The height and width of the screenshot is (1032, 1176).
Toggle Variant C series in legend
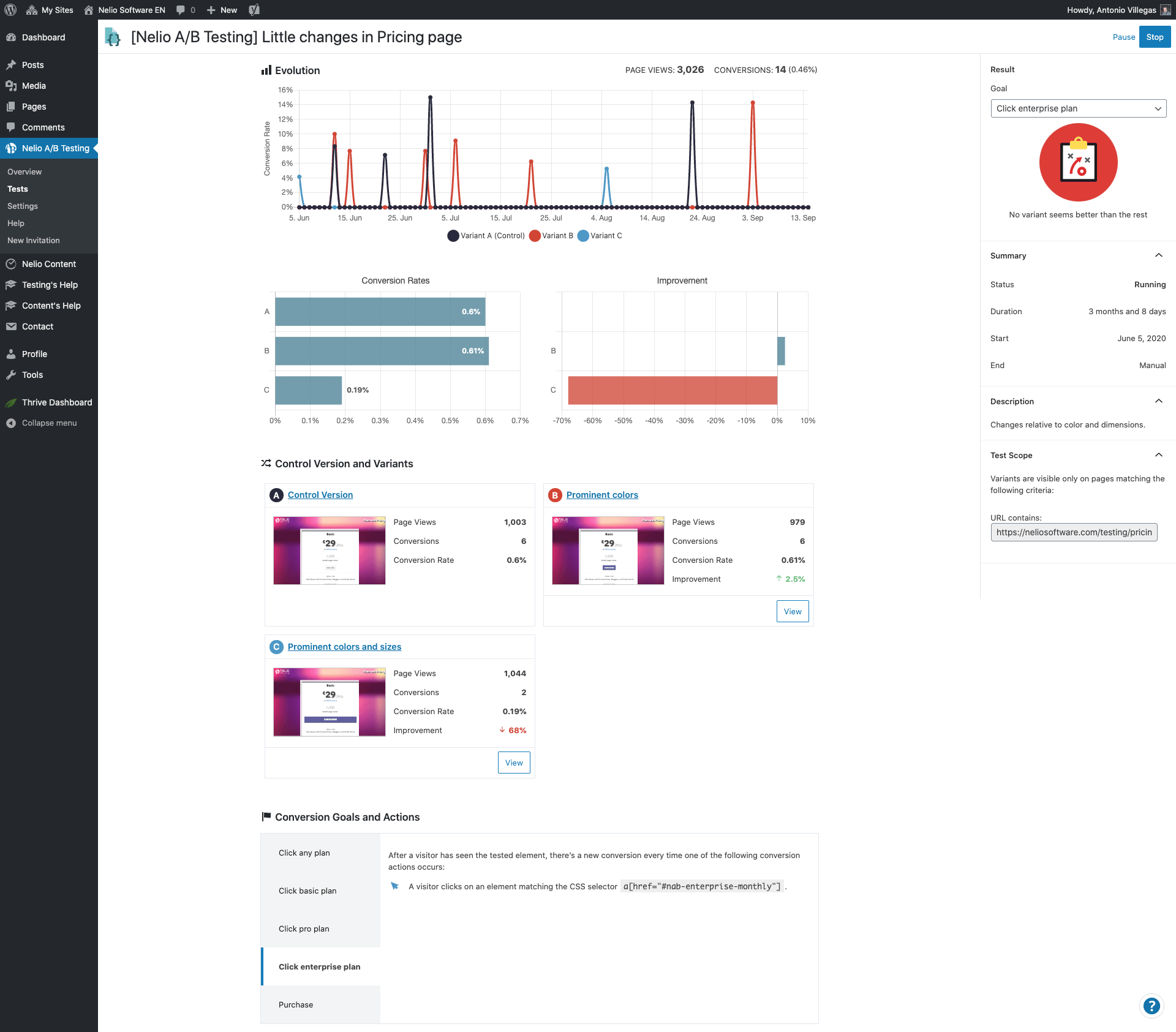tap(600, 236)
